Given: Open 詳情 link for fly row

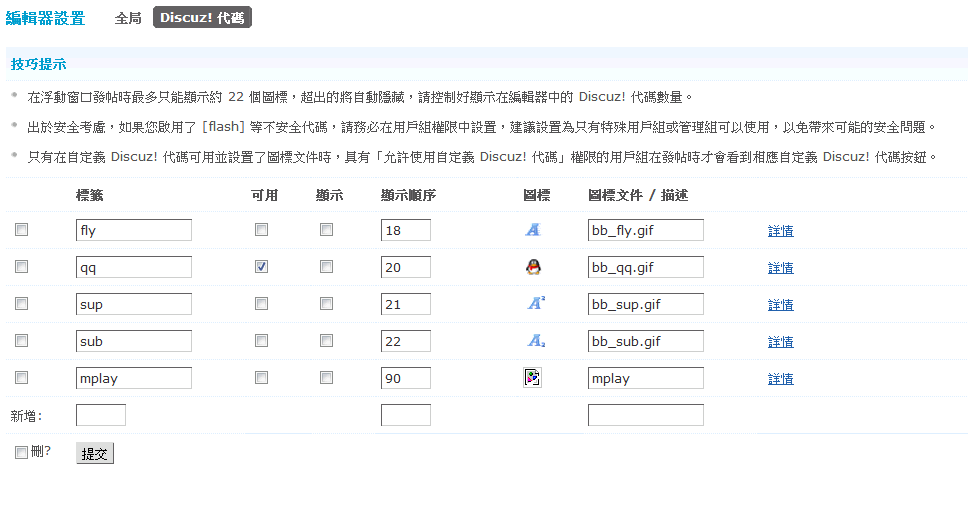Looking at the screenshot, I should pyautogui.click(x=780, y=231).
